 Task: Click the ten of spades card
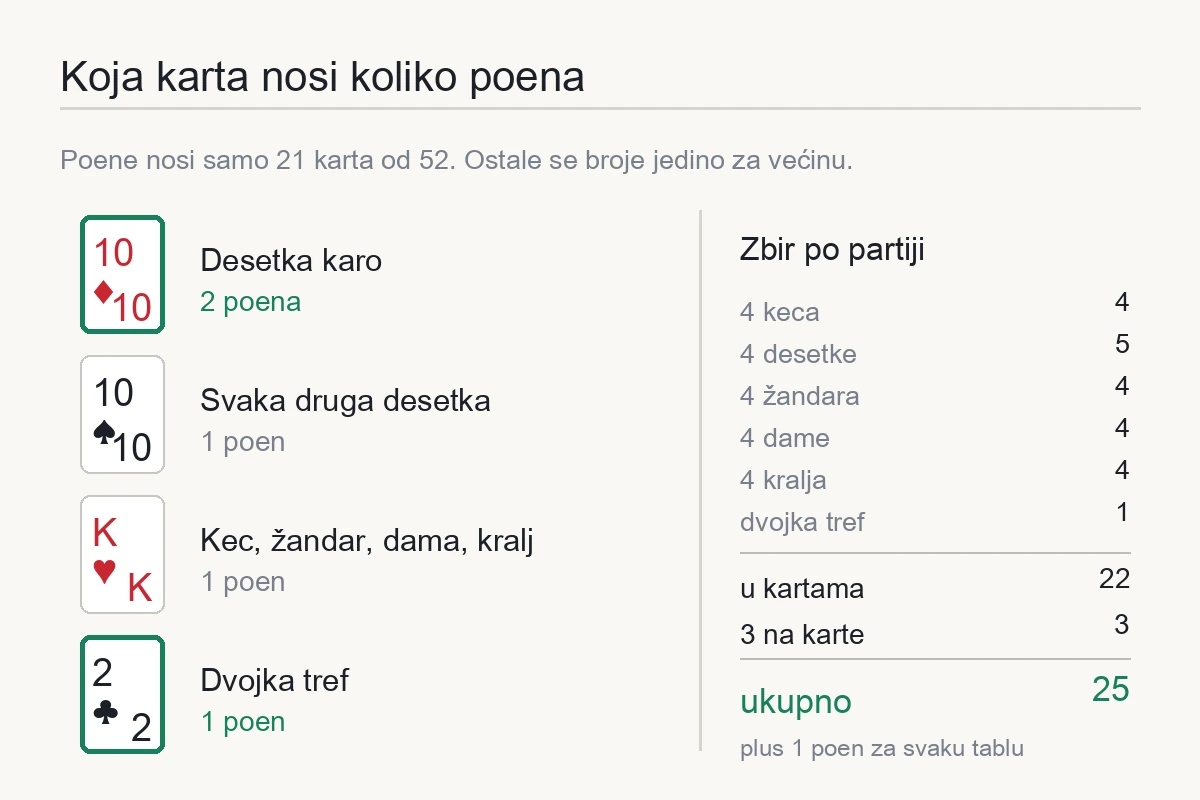[122, 414]
